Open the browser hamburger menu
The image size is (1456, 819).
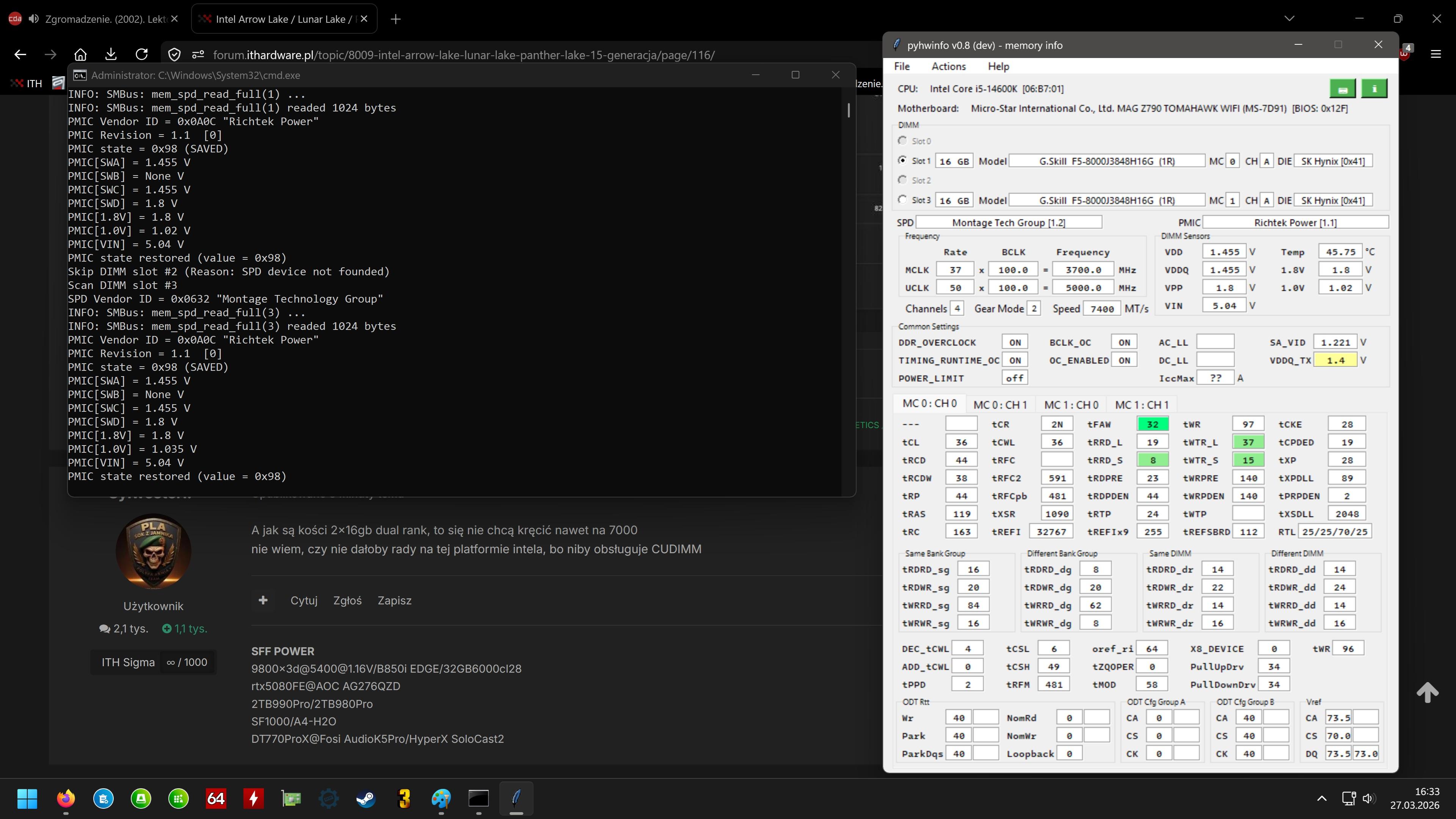coord(1436,54)
